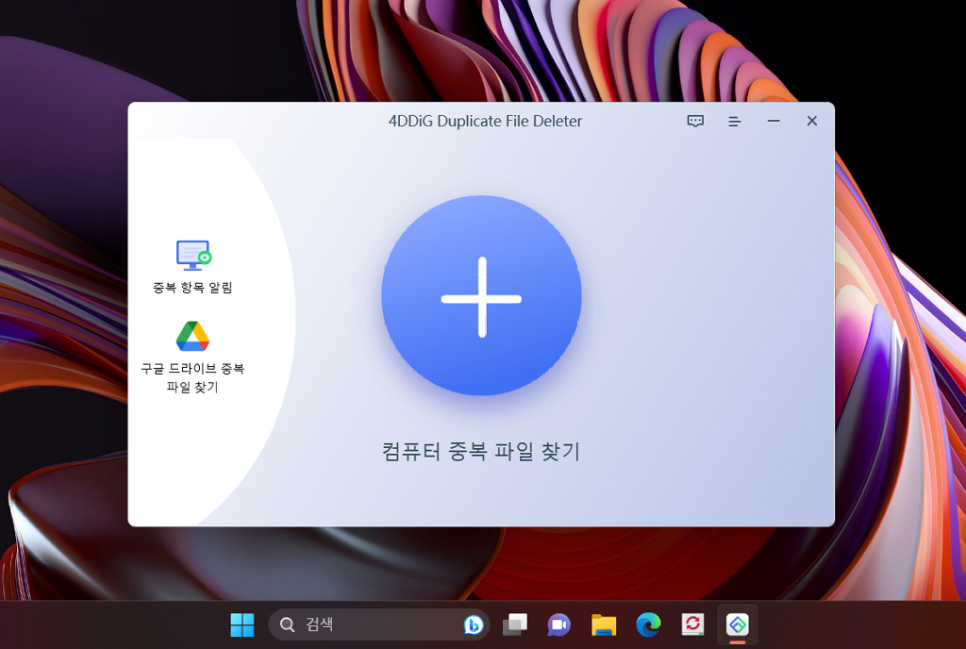This screenshot has width=966, height=649.
Task: Launch the Teams chat taskbar icon
Action: [559, 624]
